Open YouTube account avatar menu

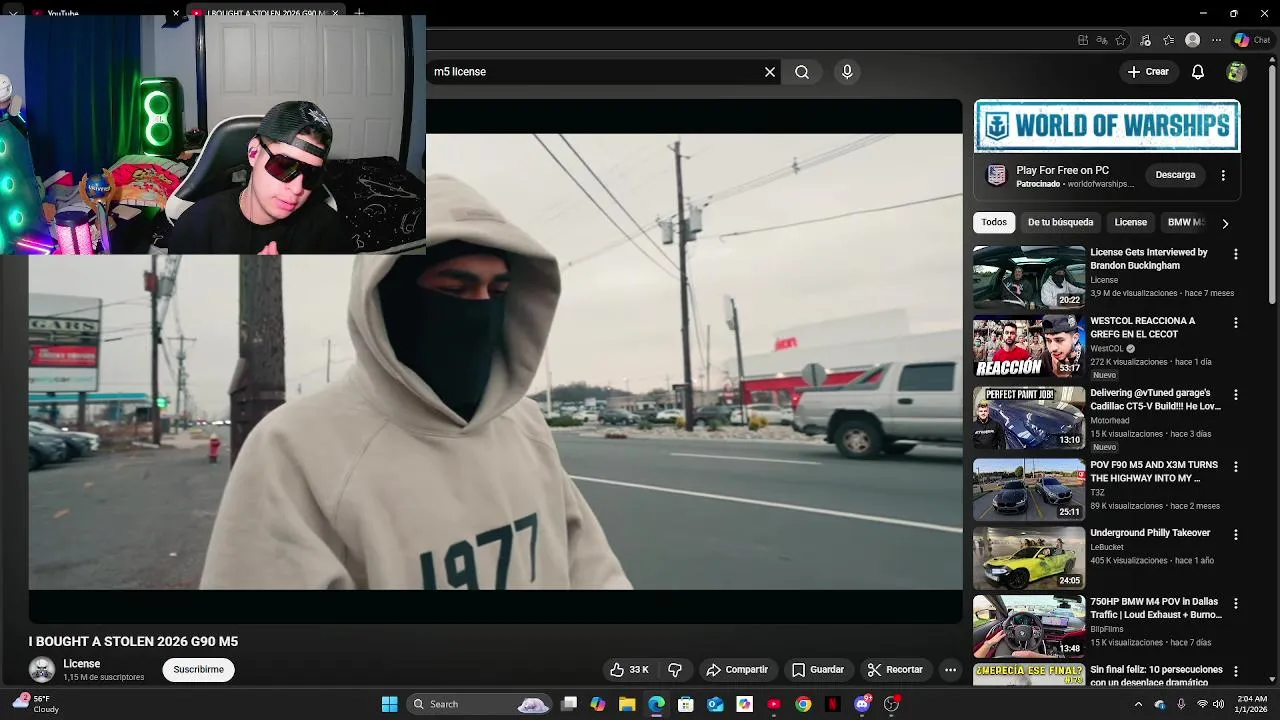pos(1237,72)
